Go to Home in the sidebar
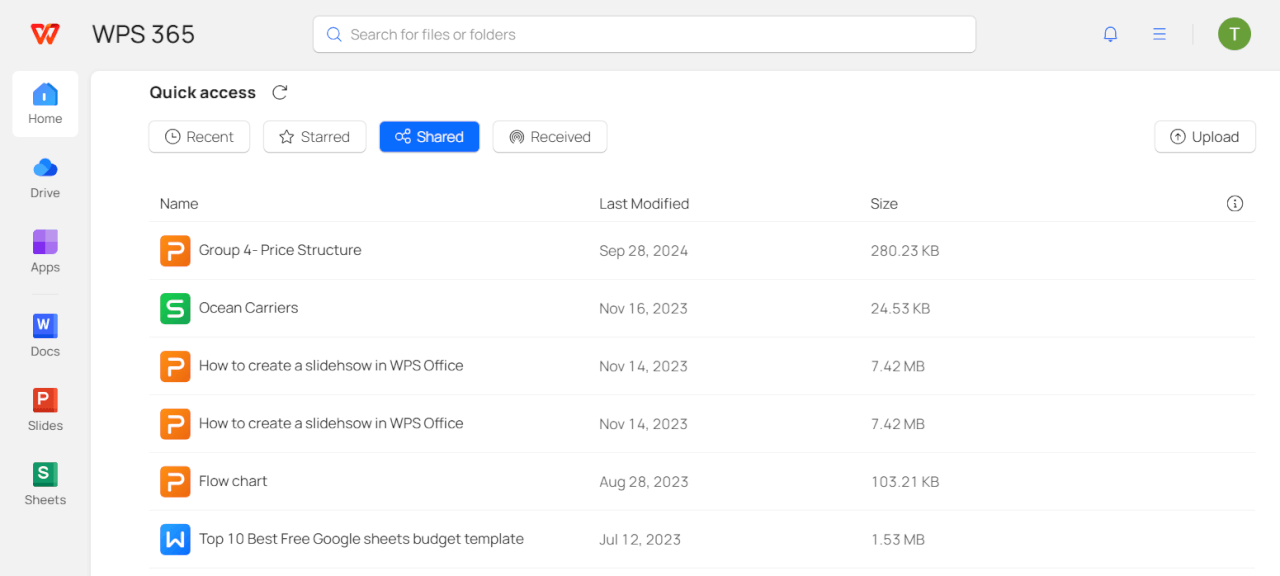This screenshot has width=1280, height=576. tap(45, 104)
